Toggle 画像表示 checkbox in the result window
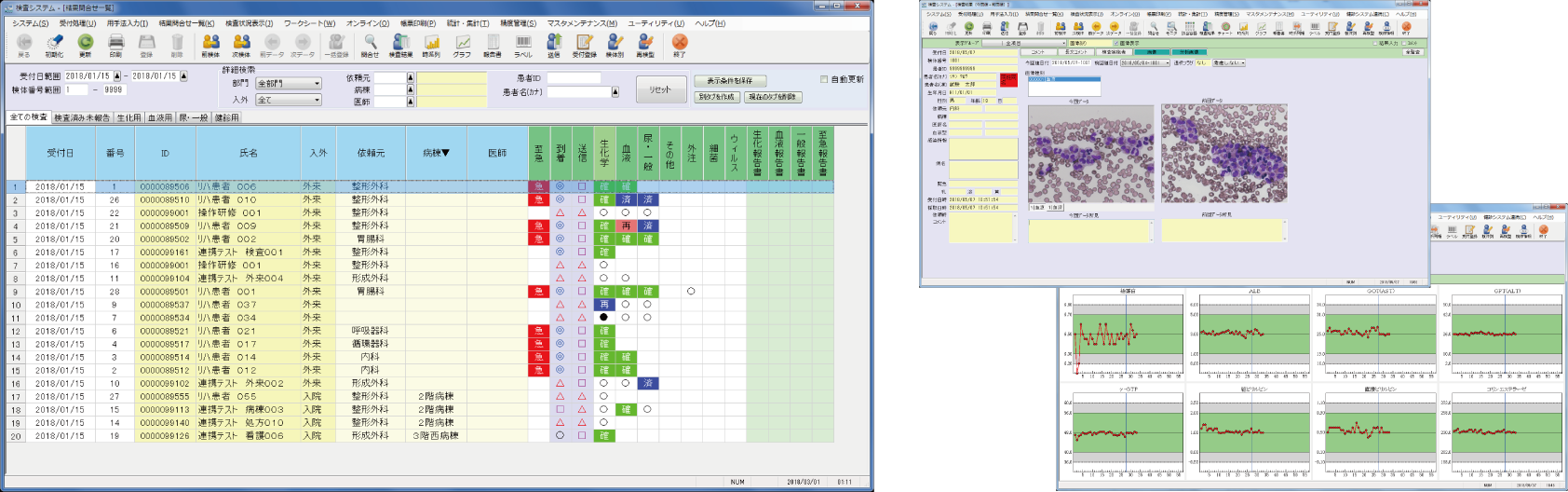This screenshot has width=1568, height=492. [1116, 43]
